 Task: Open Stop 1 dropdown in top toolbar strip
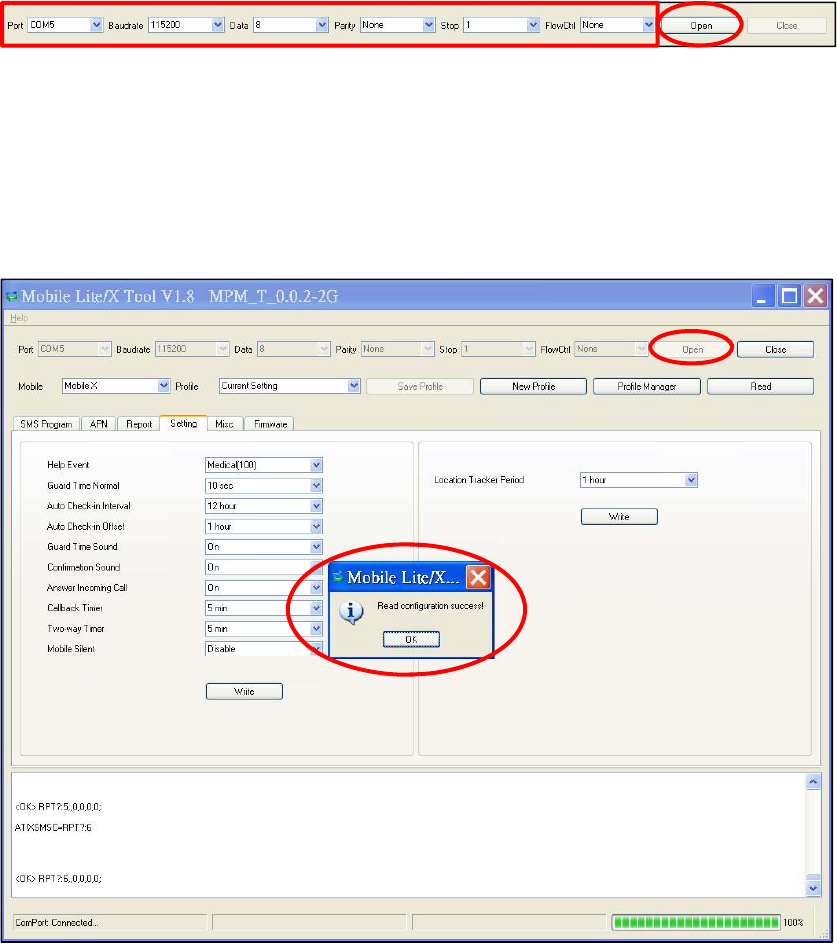(x=501, y=25)
